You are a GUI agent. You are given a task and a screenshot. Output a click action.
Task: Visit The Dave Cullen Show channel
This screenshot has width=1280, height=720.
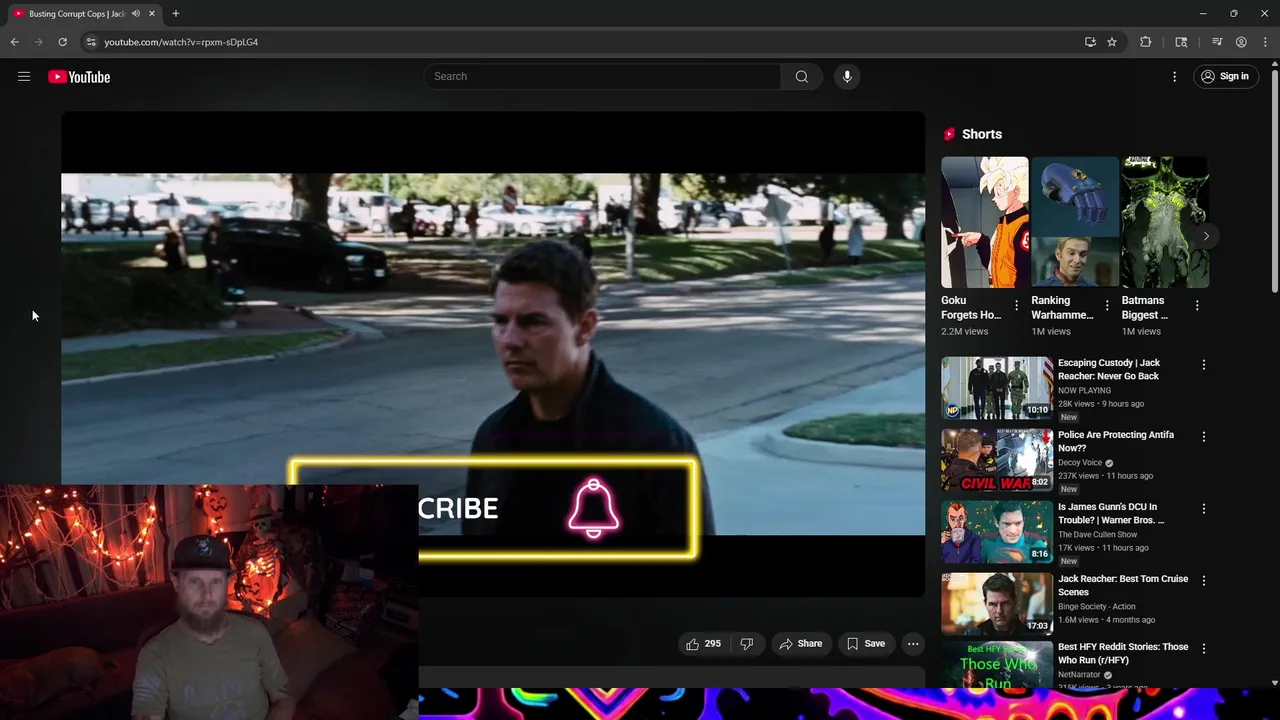[x=1098, y=535]
